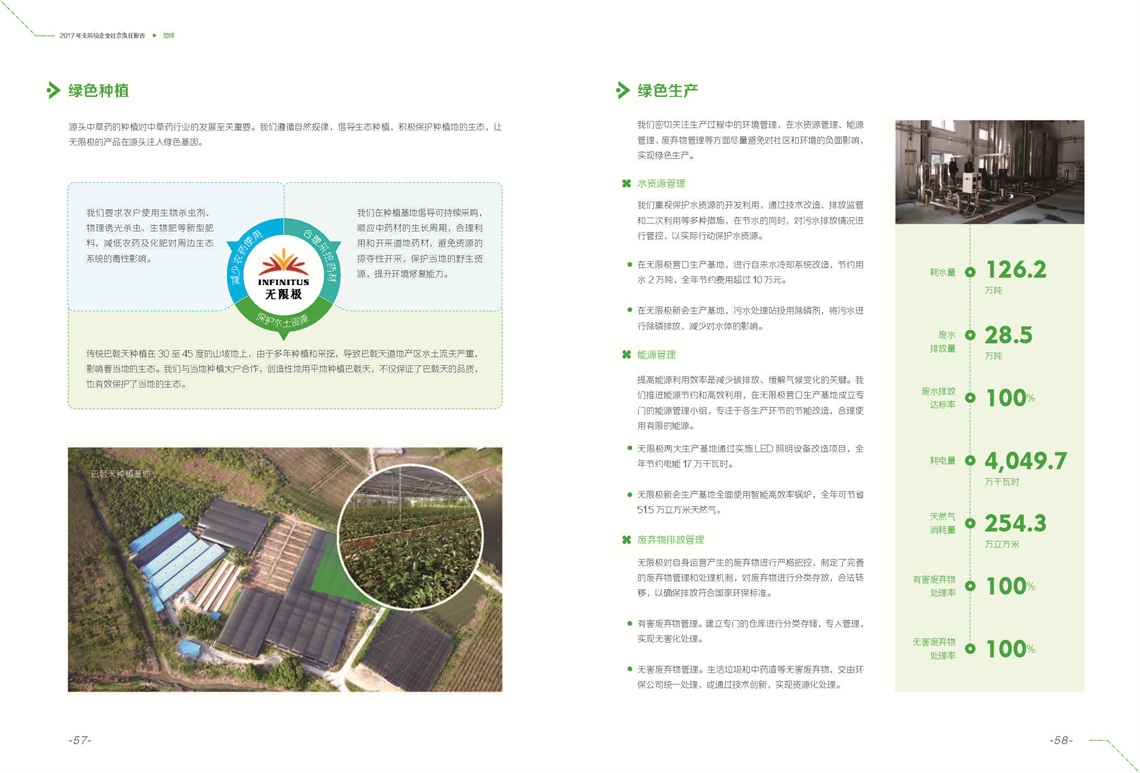The width and height of the screenshot is (1140, 773).
Task: Click the arrow icon before 绿色种植 heading
Action: [52, 90]
